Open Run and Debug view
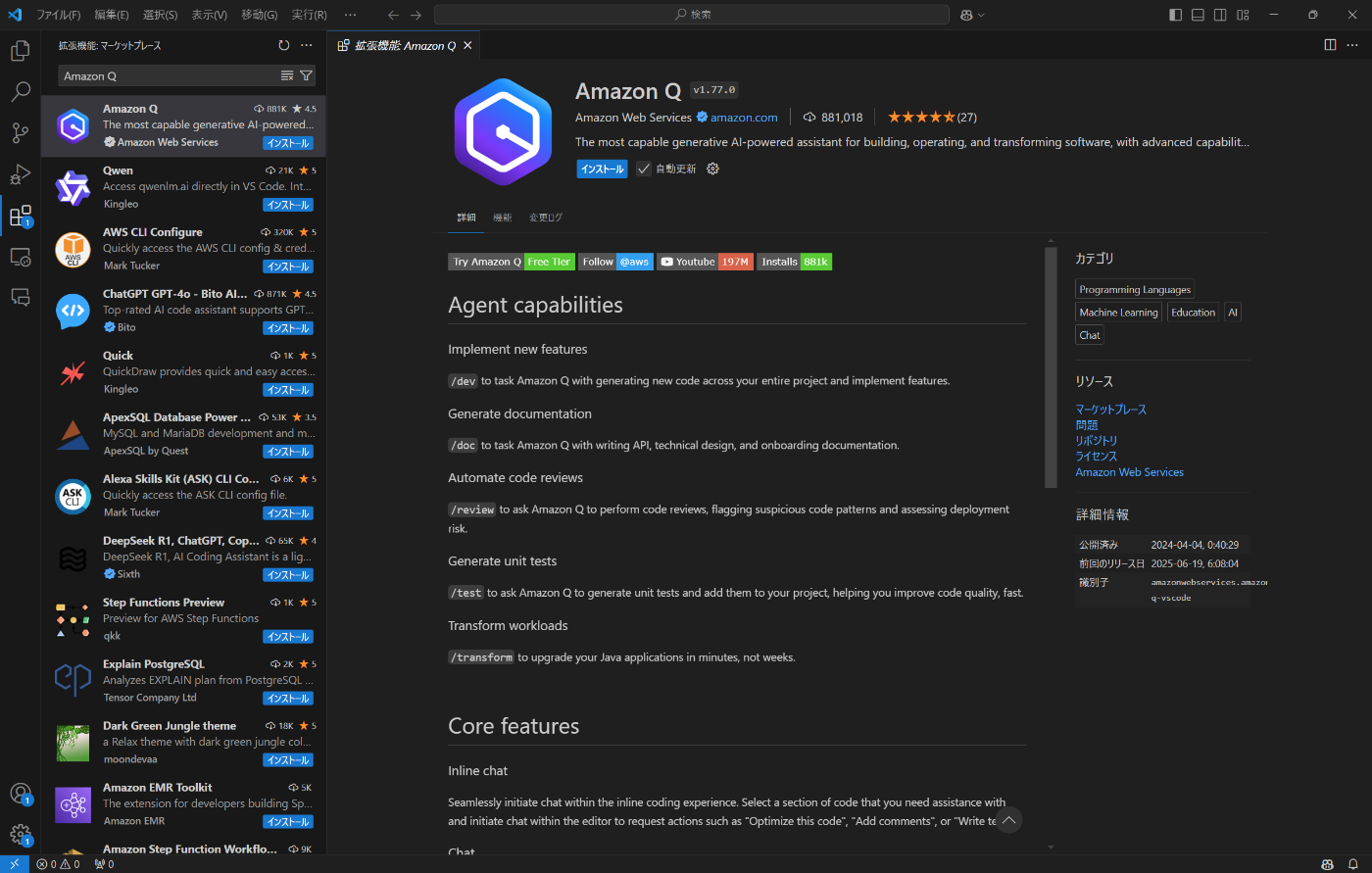 tap(20, 174)
